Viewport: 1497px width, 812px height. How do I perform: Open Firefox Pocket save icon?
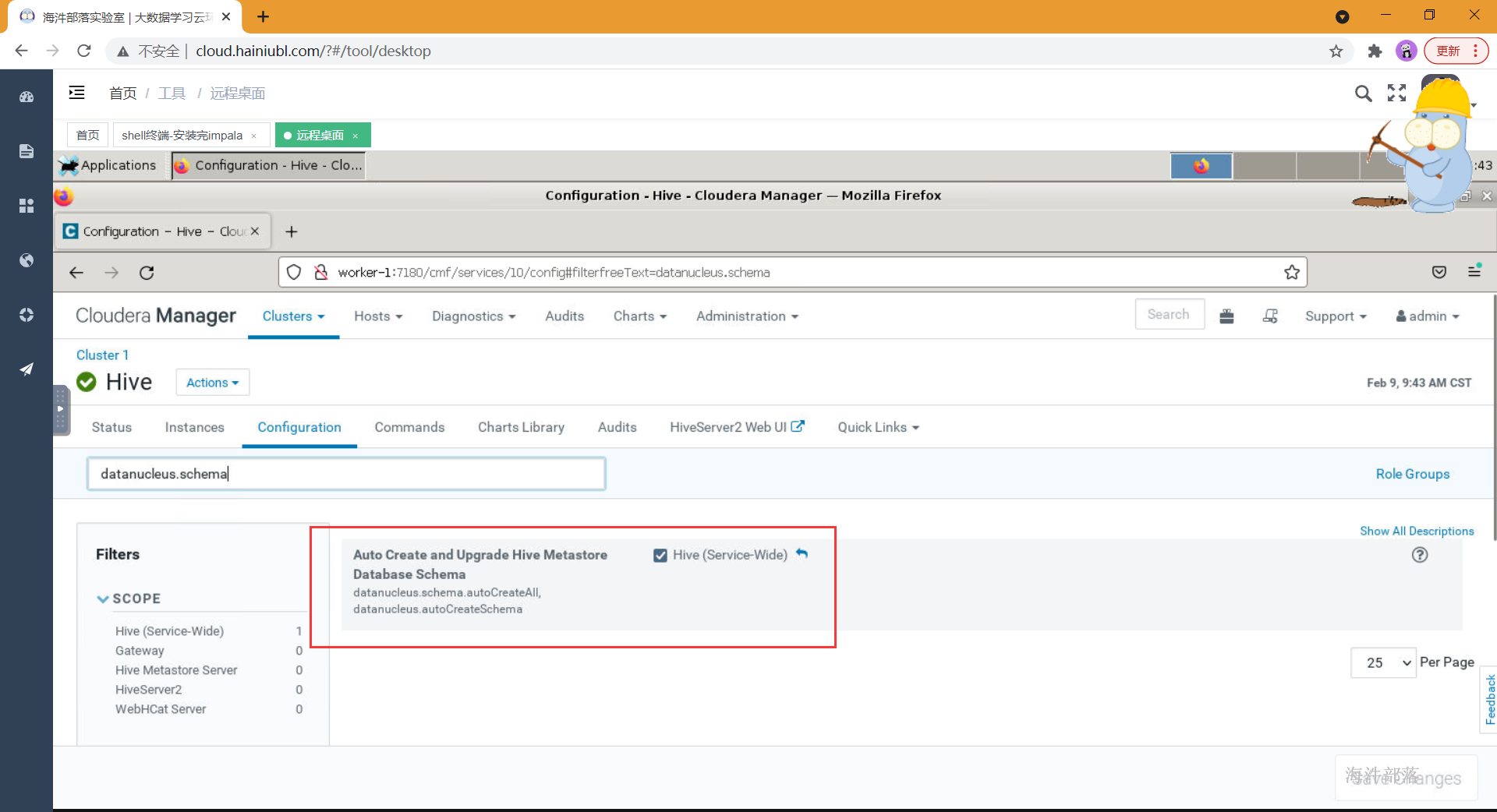(x=1439, y=272)
